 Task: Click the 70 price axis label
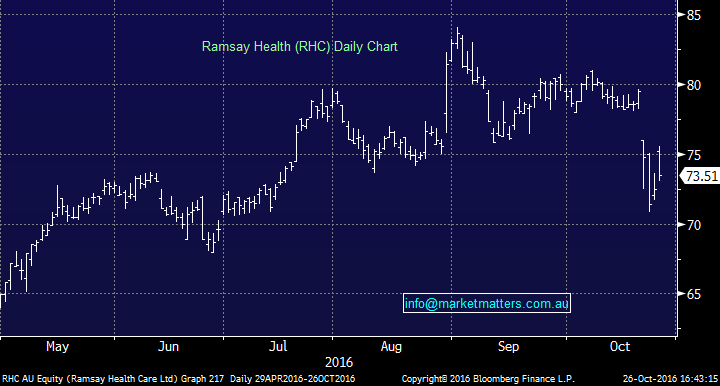click(x=694, y=225)
